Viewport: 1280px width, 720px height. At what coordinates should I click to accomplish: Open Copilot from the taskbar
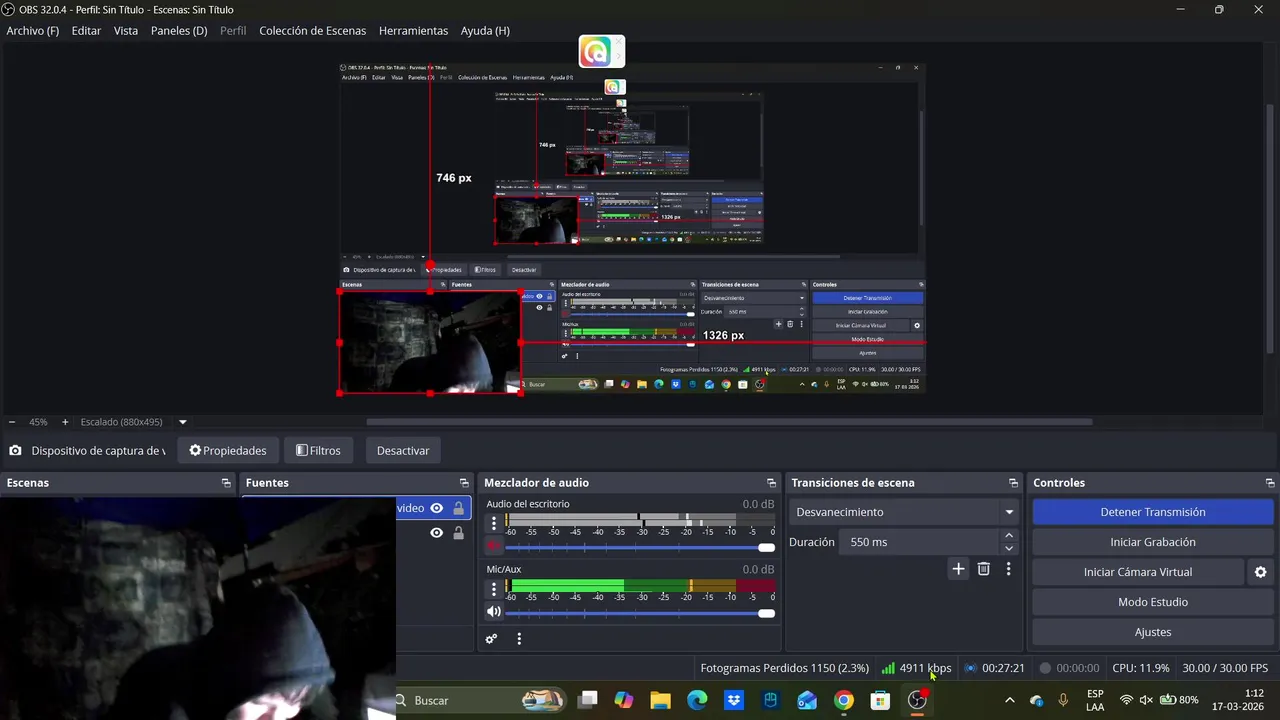point(624,700)
